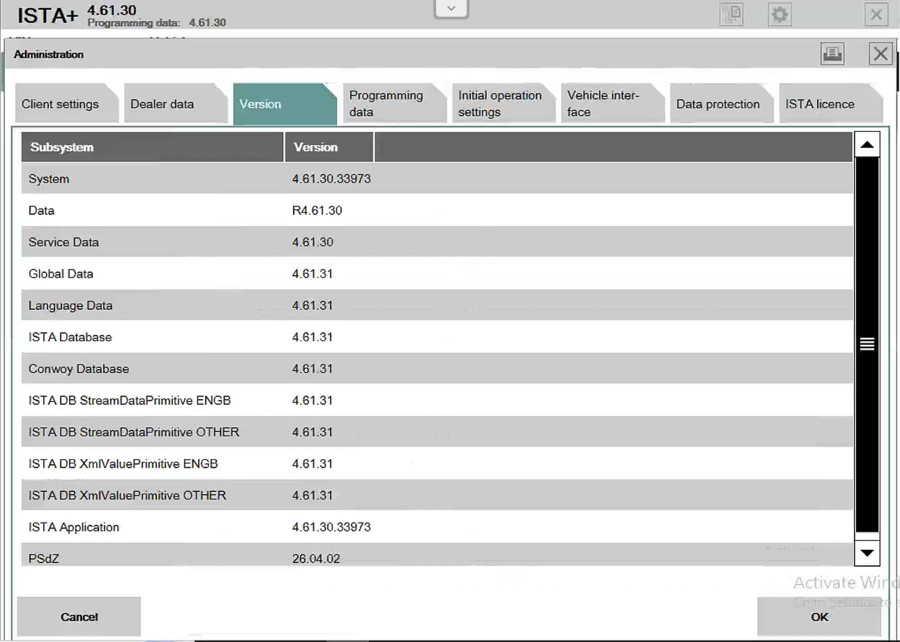Image resolution: width=900 pixels, height=642 pixels.
Task: Open the Programming data tab
Action: pos(394,104)
